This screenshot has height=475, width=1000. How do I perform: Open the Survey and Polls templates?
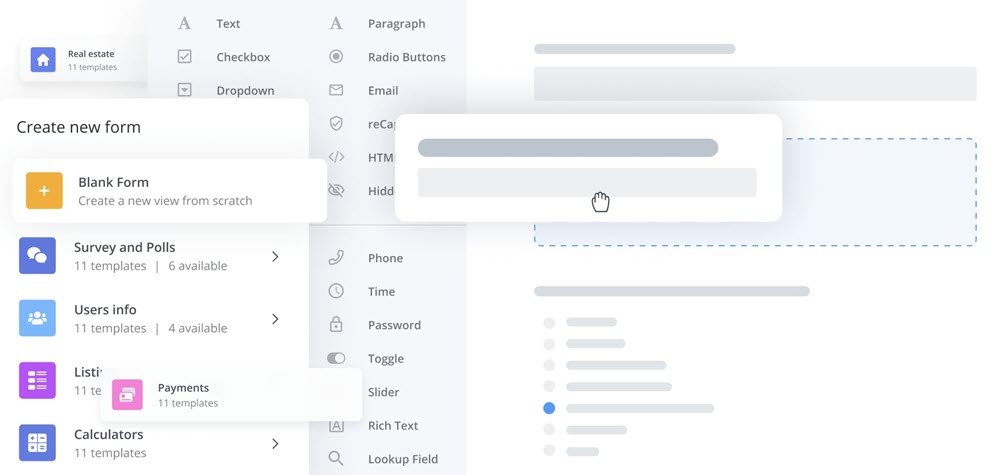(151, 256)
